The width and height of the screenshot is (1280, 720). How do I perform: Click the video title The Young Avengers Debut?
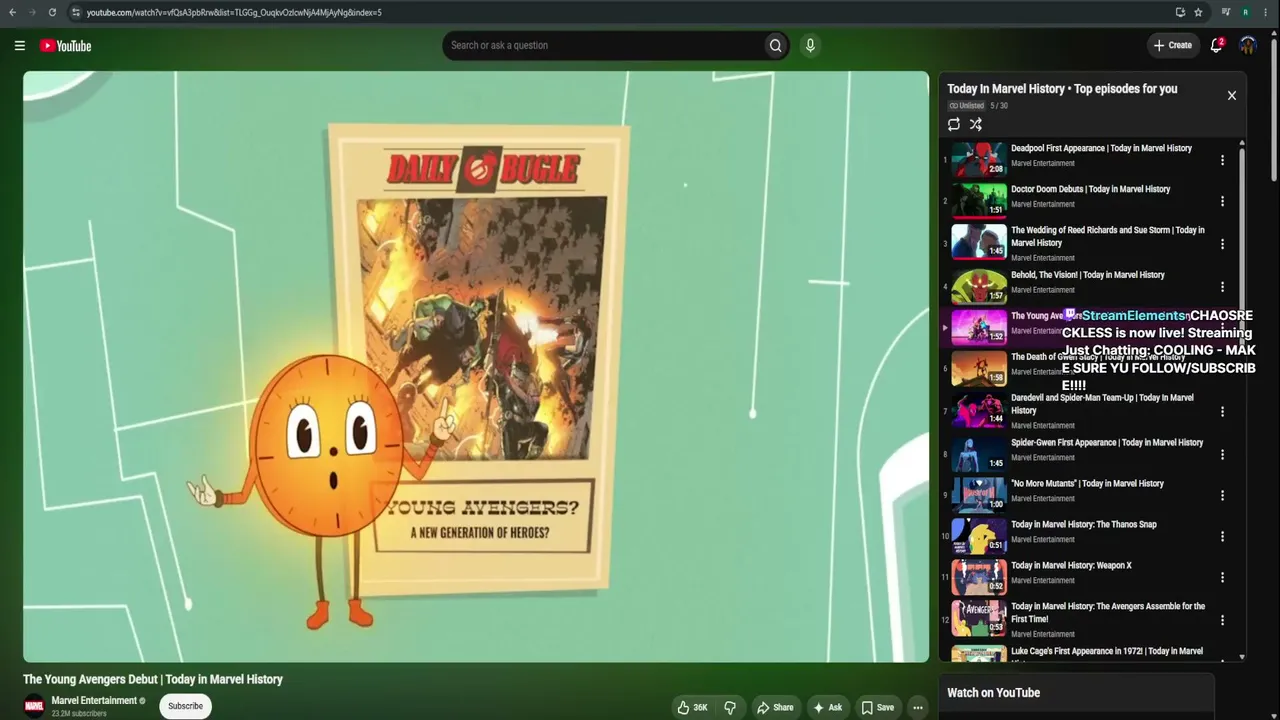pos(153,680)
